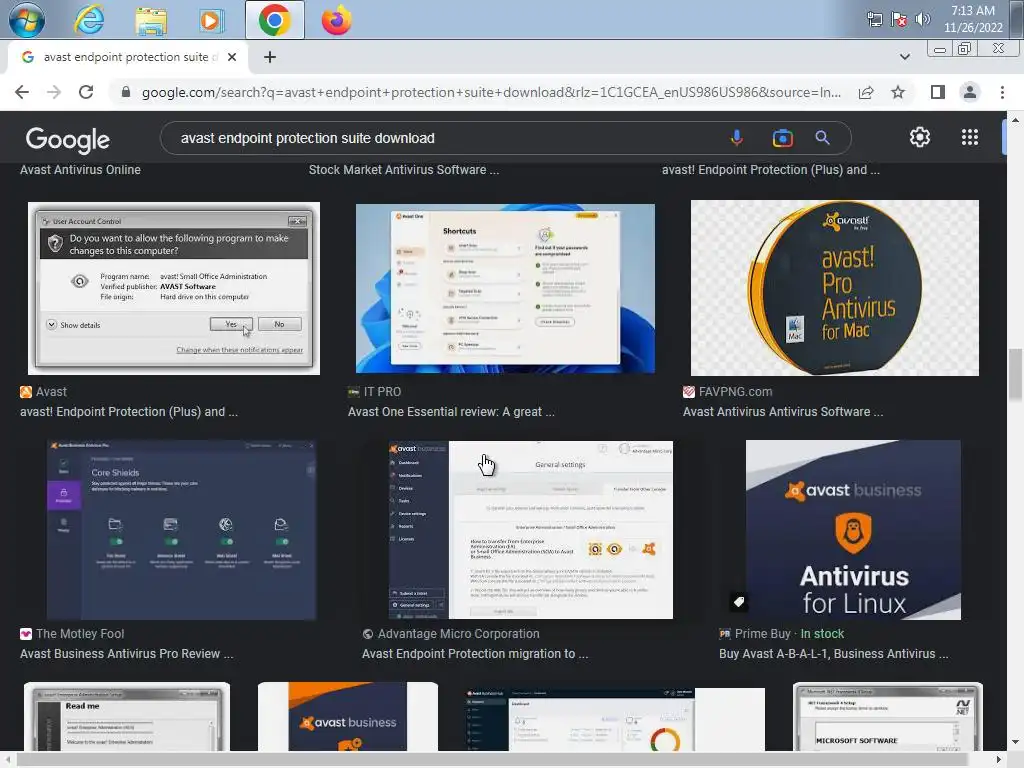This screenshot has width=1024, height=768.
Task: Reload the current page
Action: coord(86,92)
